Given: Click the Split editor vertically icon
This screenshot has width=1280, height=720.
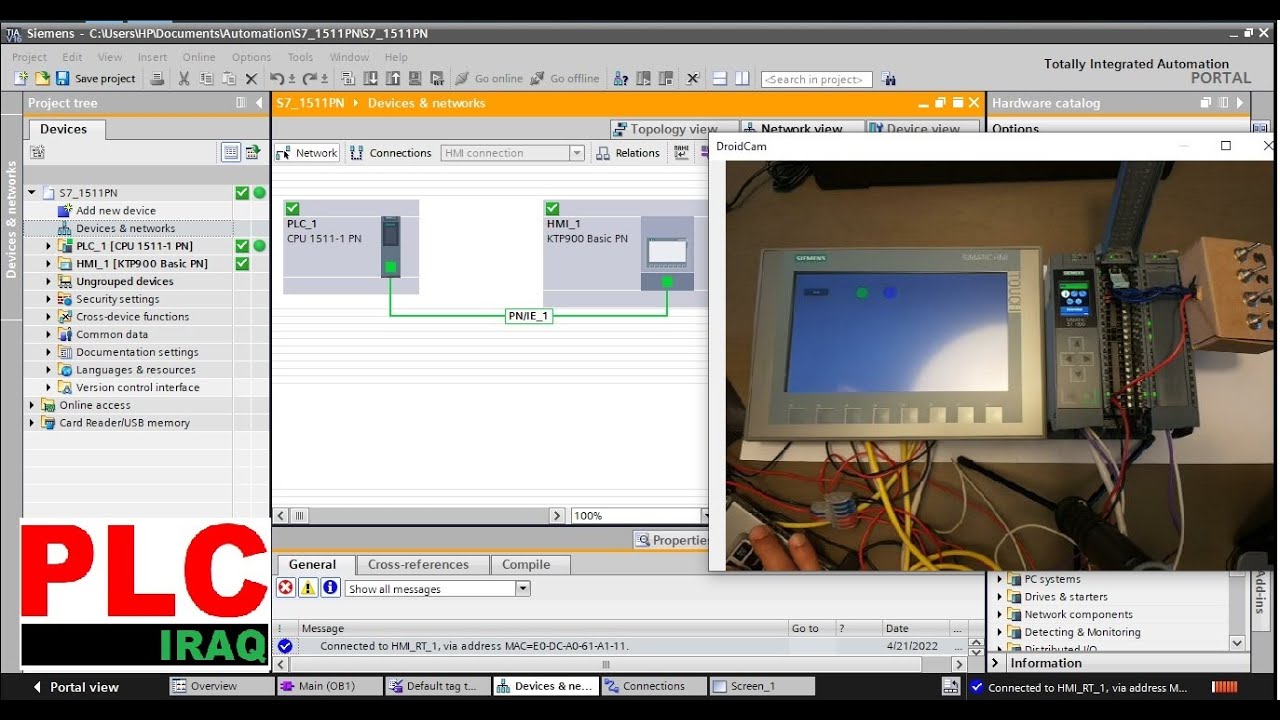Looking at the screenshot, I should (x=742, y=78).
